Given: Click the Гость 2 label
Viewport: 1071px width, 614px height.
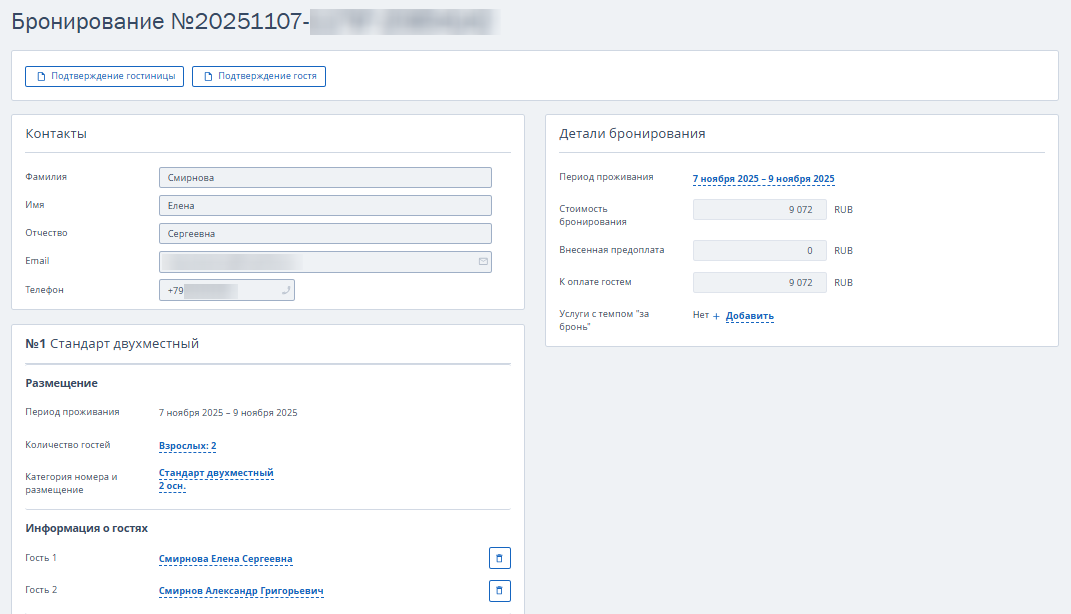Looking at the screenshot, I should (x=41, y=590).
